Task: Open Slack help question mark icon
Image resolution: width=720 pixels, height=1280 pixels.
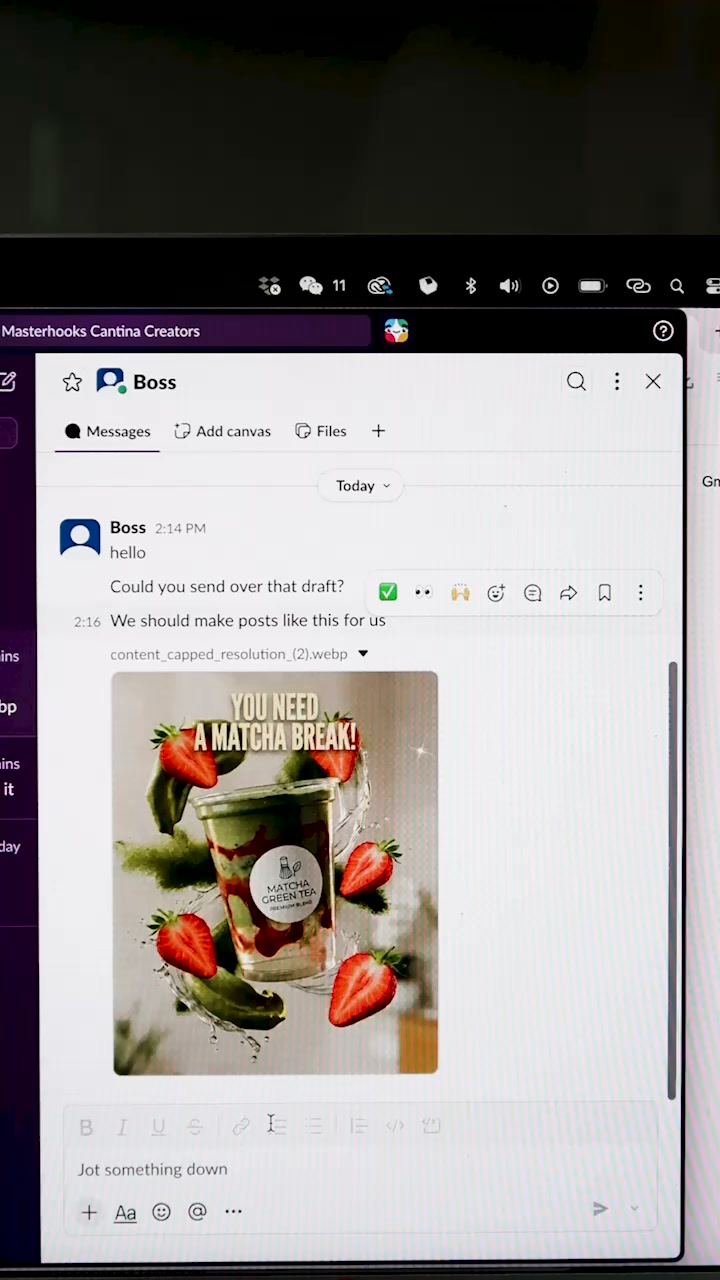Action: click(663, 331)
